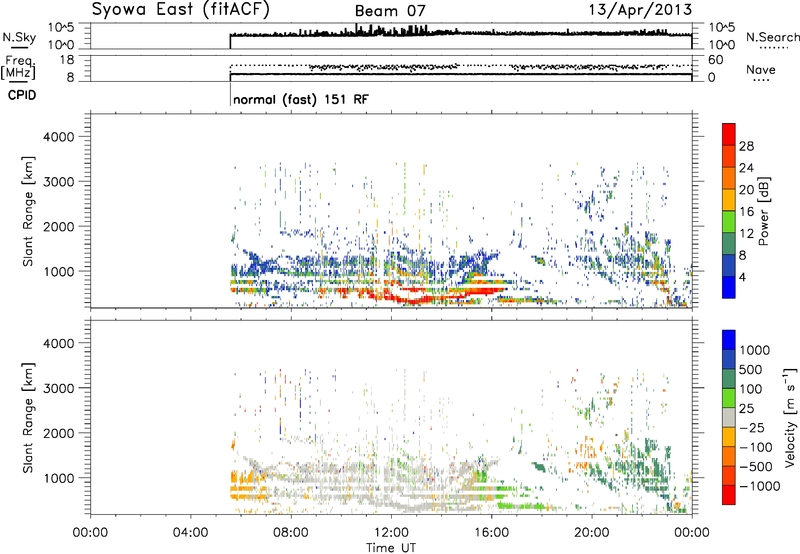Click the 'Power [dB]' colorbar title
The width and height of the screenshot is (800, 554).
tap(764, 211)
